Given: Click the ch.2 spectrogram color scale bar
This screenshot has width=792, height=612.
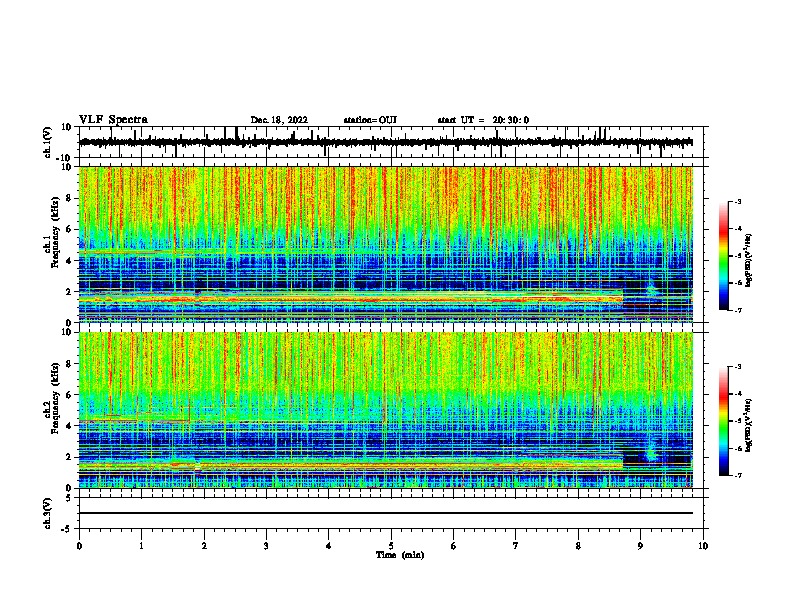Looking at the screenshot, I should [724, 421].
